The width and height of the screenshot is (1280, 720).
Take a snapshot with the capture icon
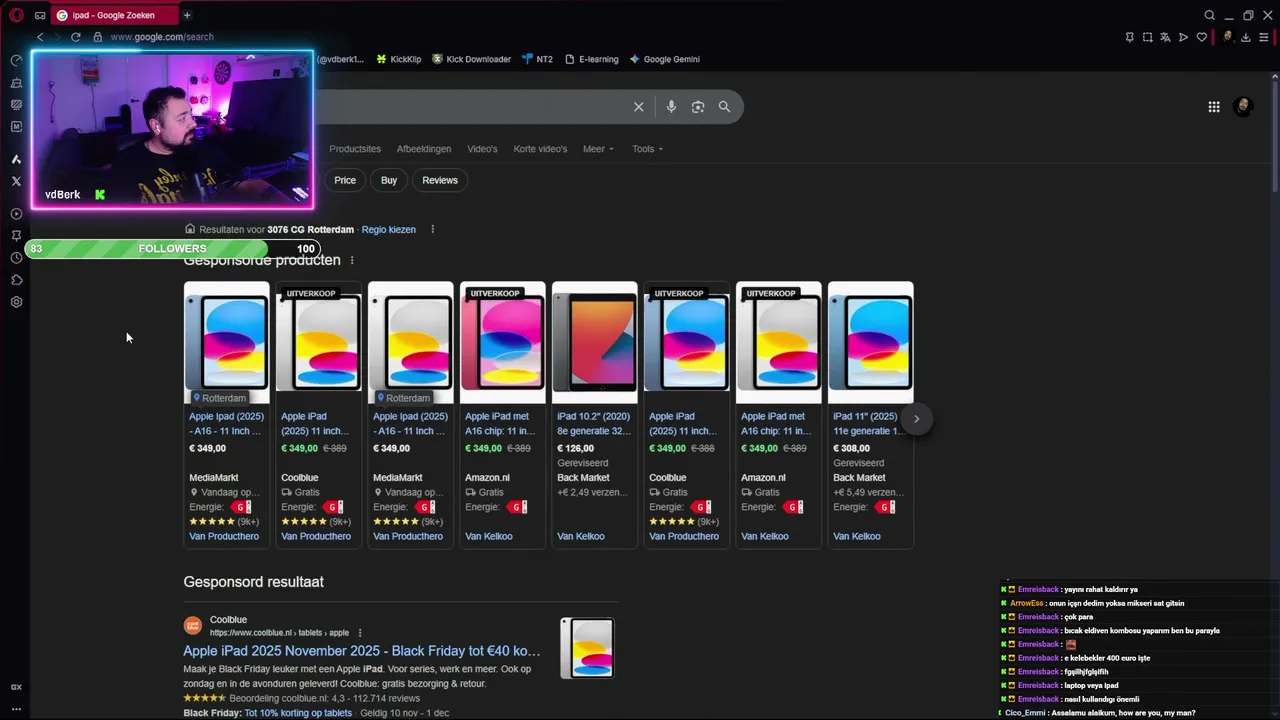(1147, 37)
